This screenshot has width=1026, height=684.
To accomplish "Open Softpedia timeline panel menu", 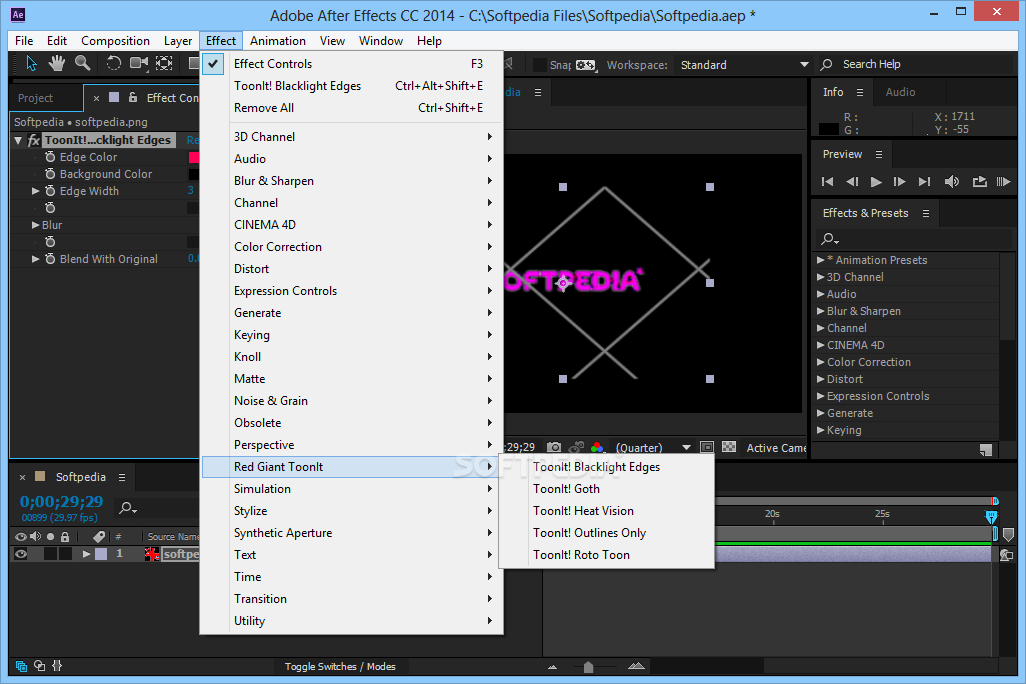I will click(122, 477).
